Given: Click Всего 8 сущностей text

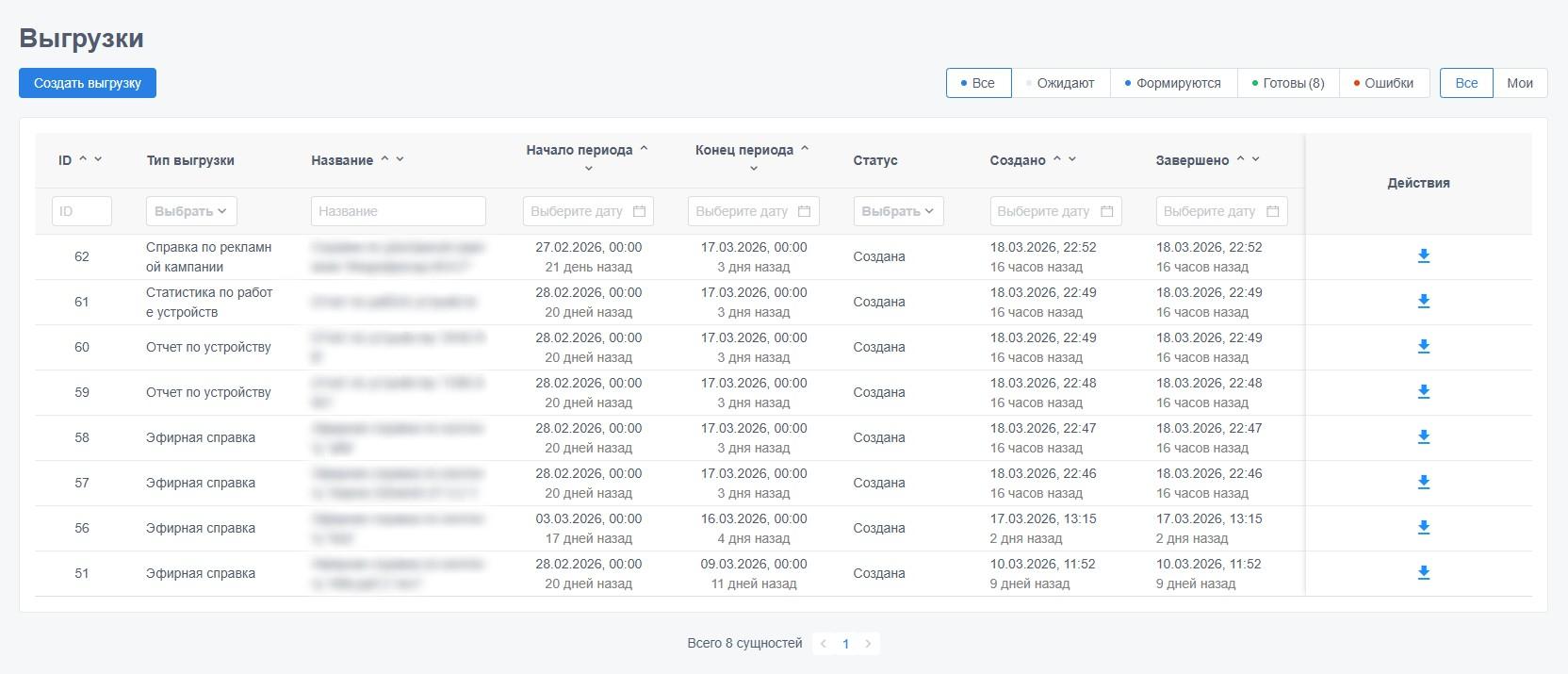Looking at the screenshot, I should point(744,643).
